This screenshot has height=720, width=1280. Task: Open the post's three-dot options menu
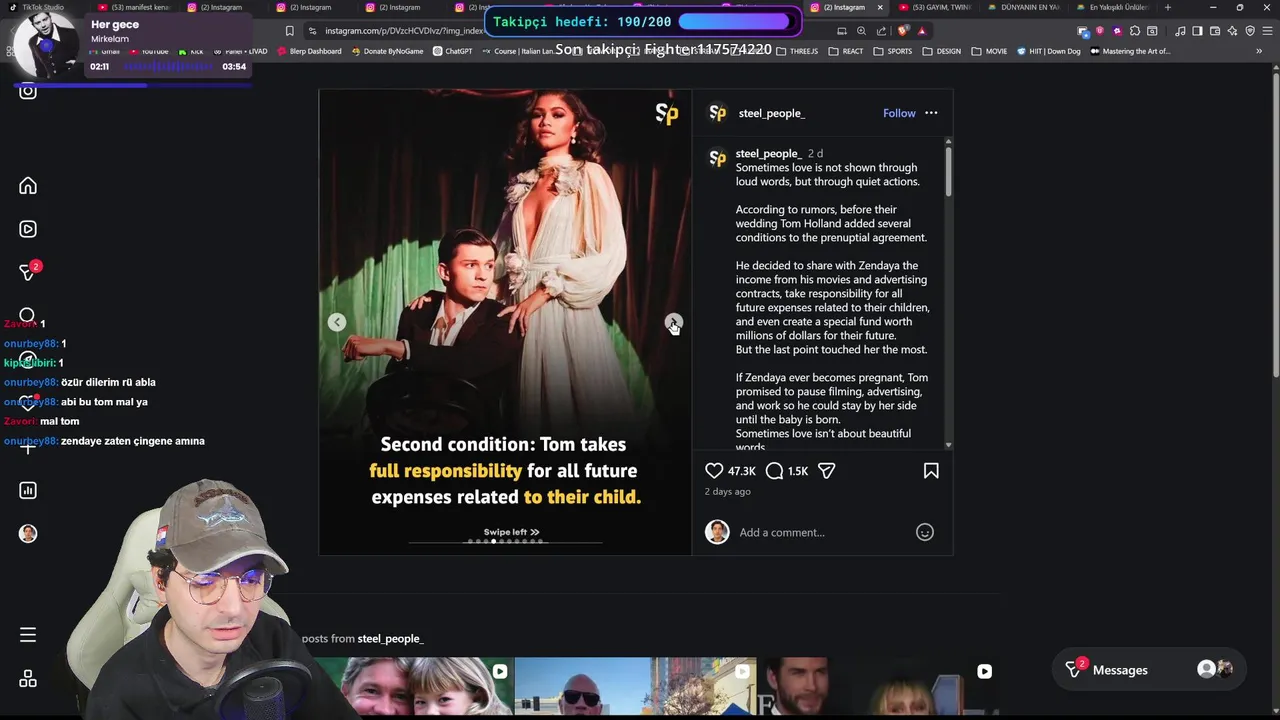click(931, 113)
